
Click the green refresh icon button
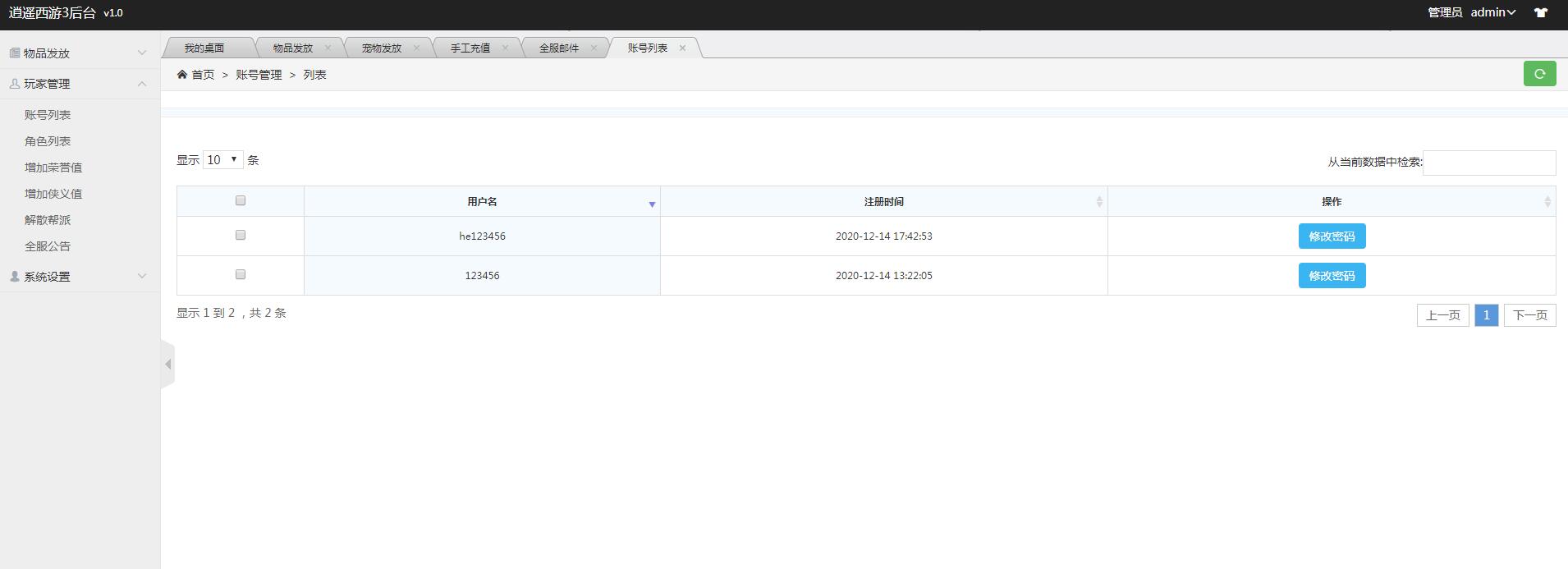tap(1539, 74)
